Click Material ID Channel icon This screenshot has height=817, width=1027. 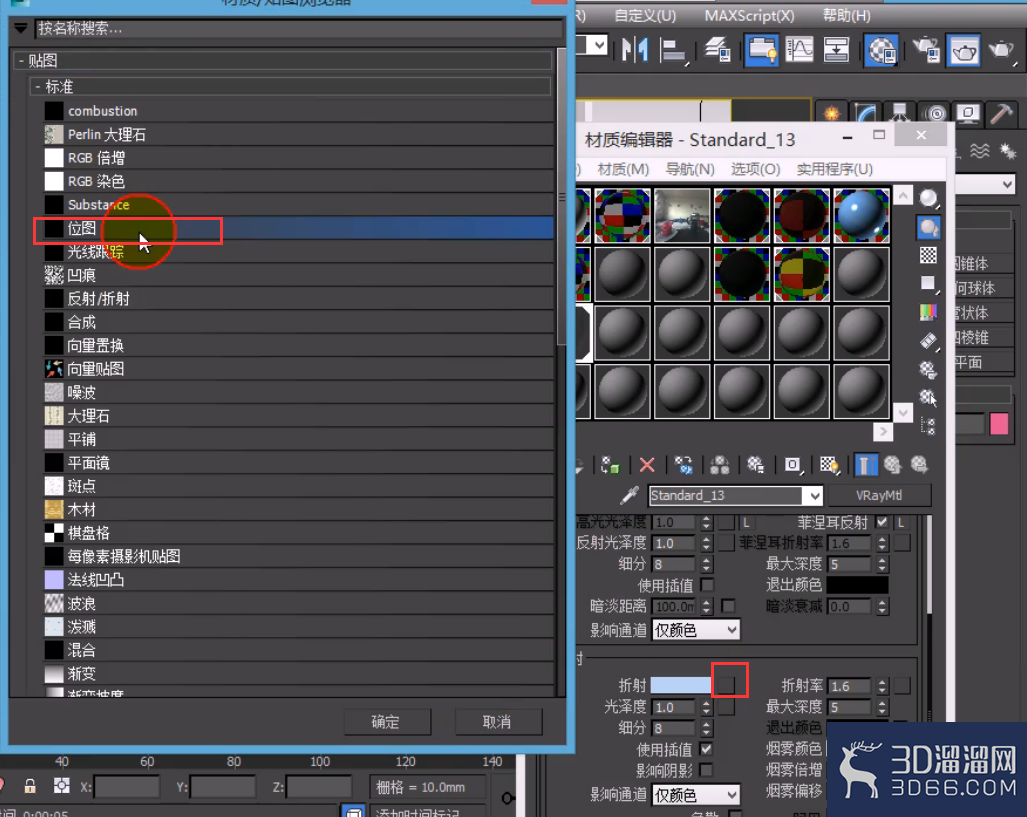coord(793,465)
